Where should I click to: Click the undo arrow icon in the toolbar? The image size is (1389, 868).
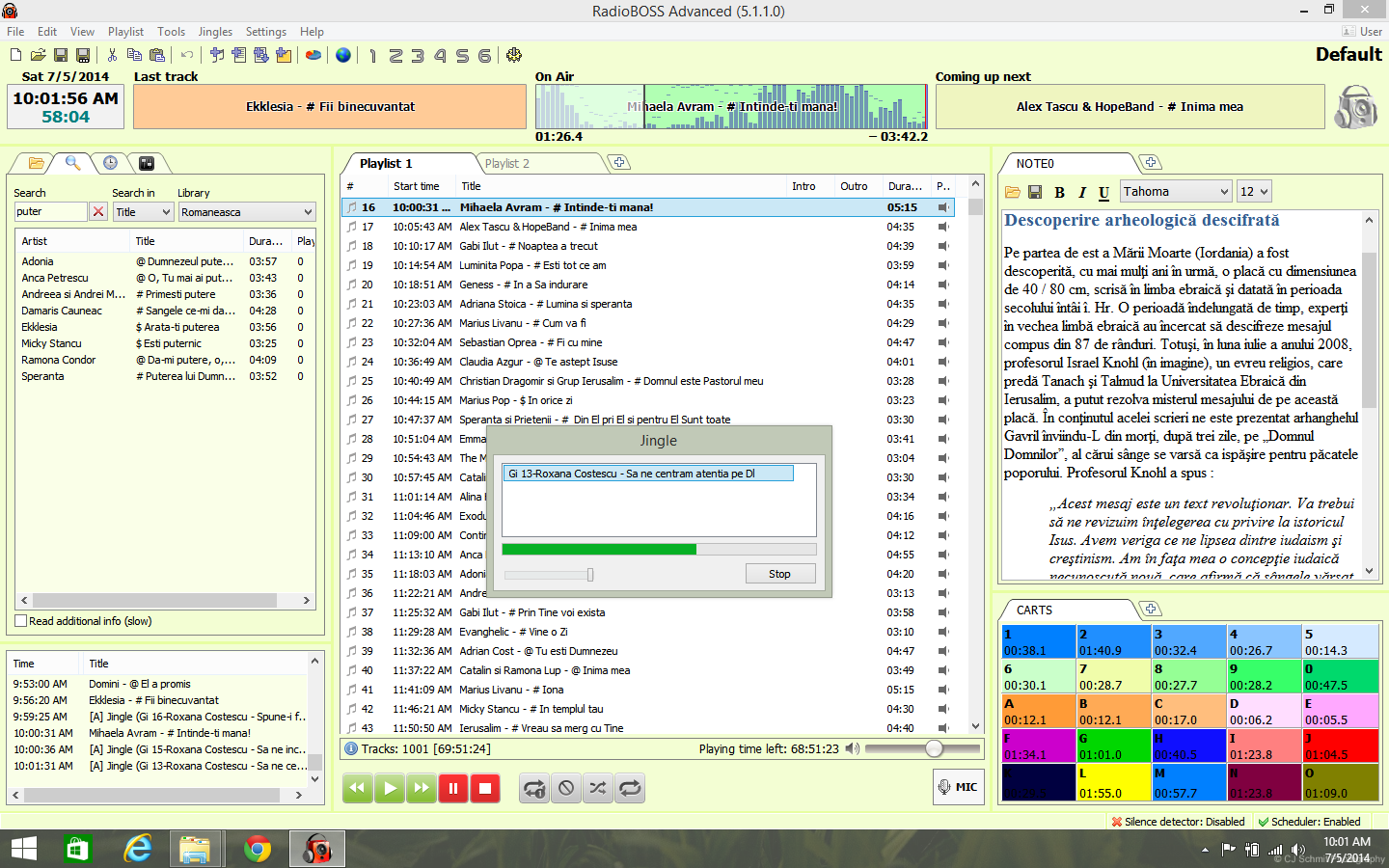187,55
